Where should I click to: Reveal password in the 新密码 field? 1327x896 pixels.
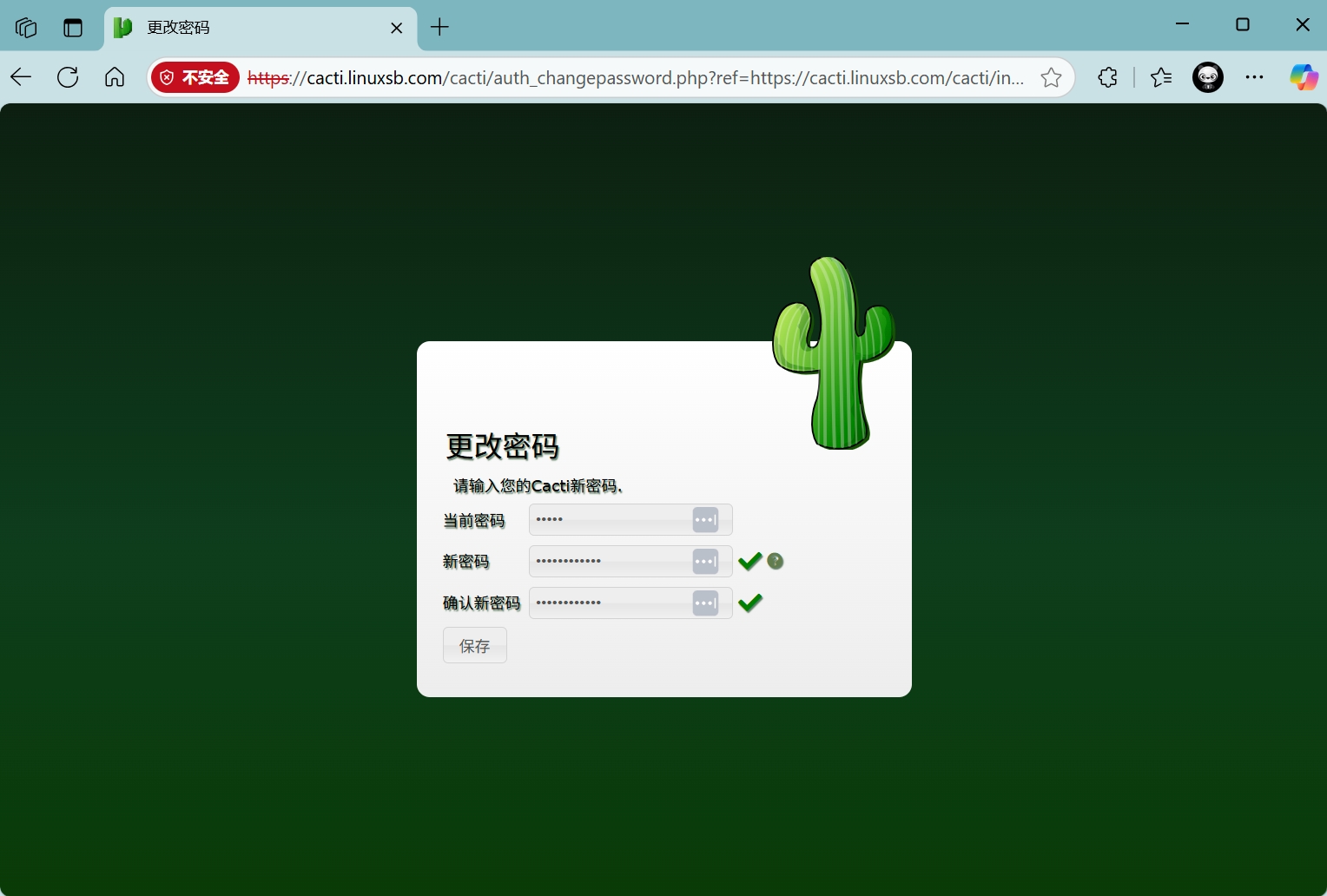[705, 562]
